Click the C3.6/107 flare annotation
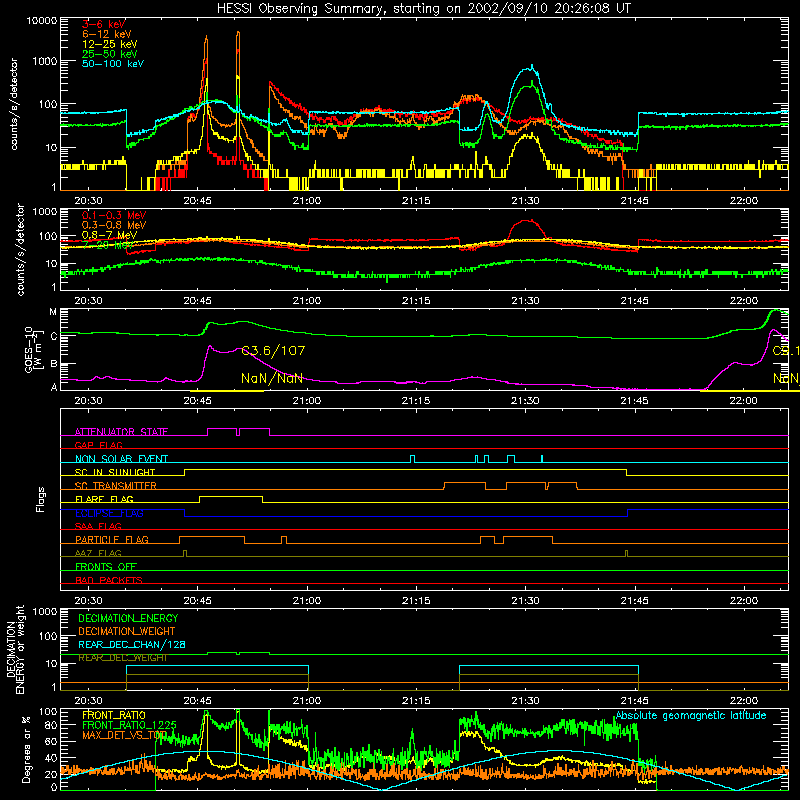 (x=273, y=351)
